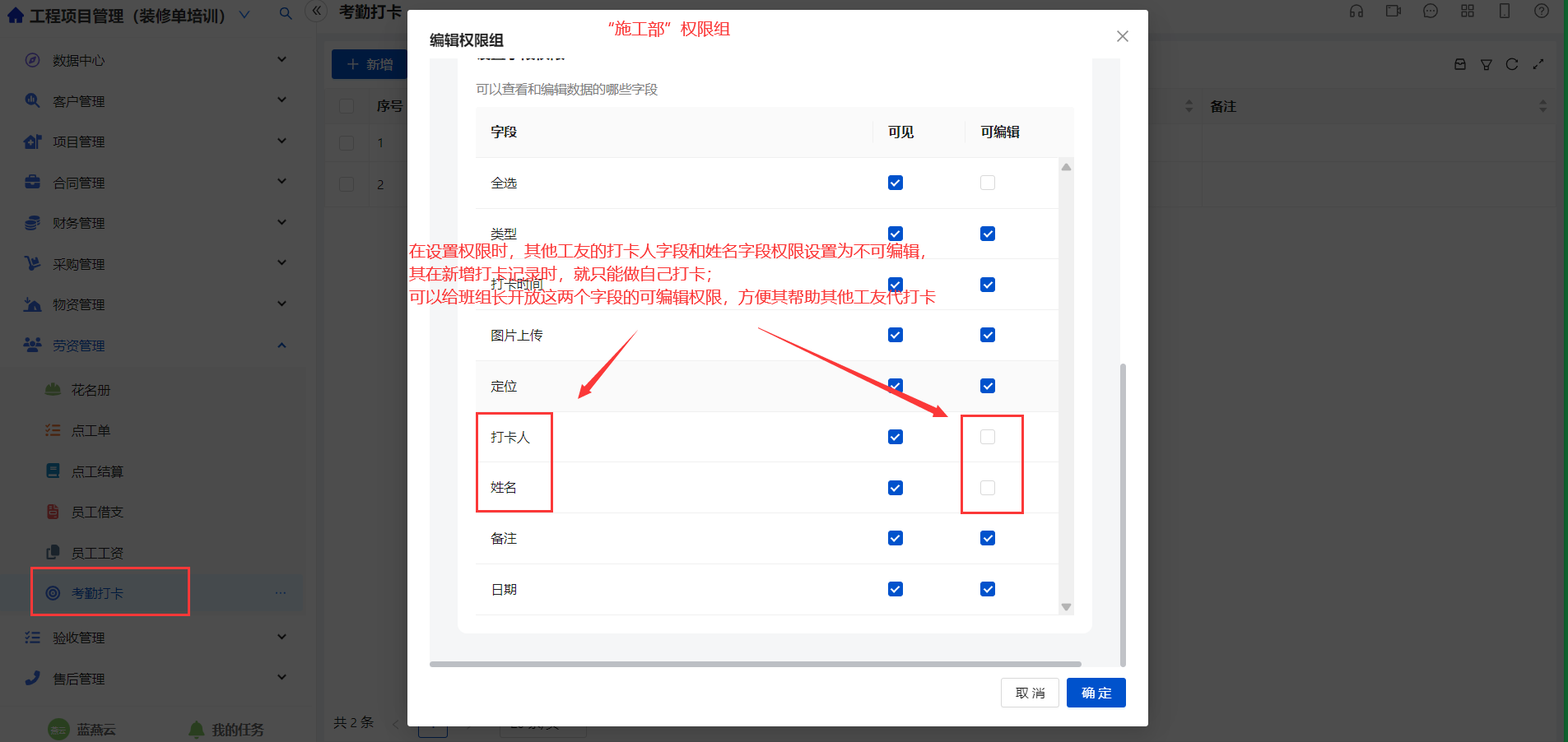Expand the 验收管理 menu chevron
1568x742 pixels.
coord(281,637)
